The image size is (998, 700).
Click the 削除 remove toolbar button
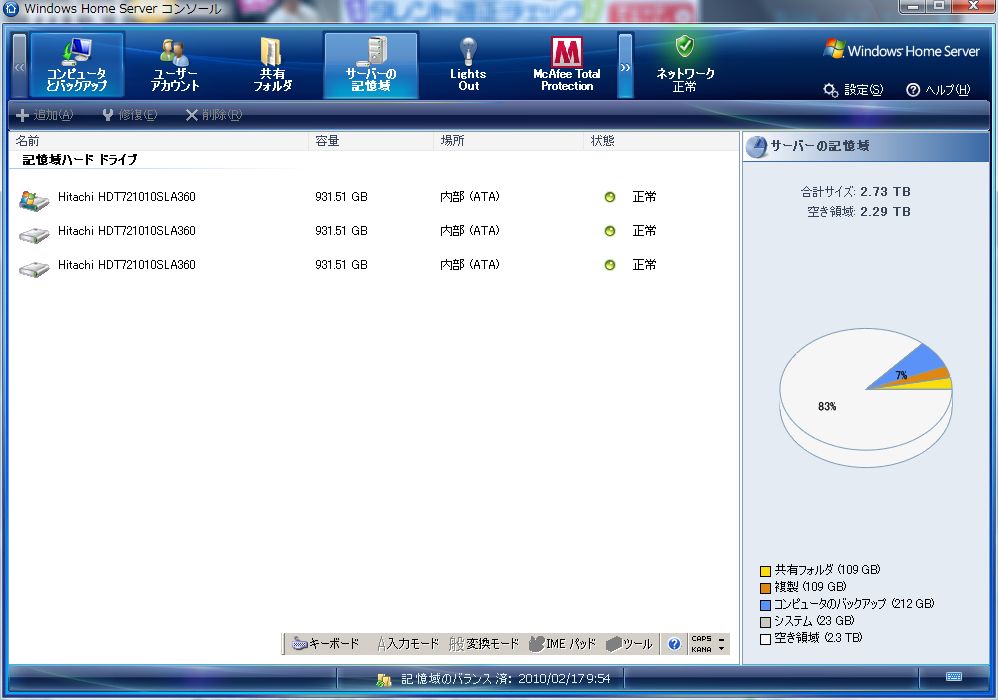pyautogui.click(x=213, y=115)
